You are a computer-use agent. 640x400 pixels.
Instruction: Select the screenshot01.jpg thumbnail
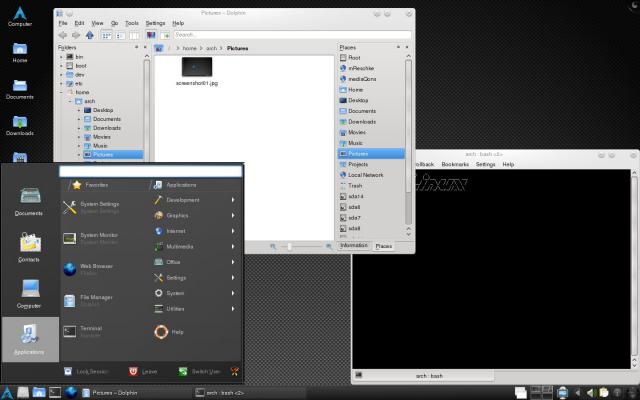(197, 67)
